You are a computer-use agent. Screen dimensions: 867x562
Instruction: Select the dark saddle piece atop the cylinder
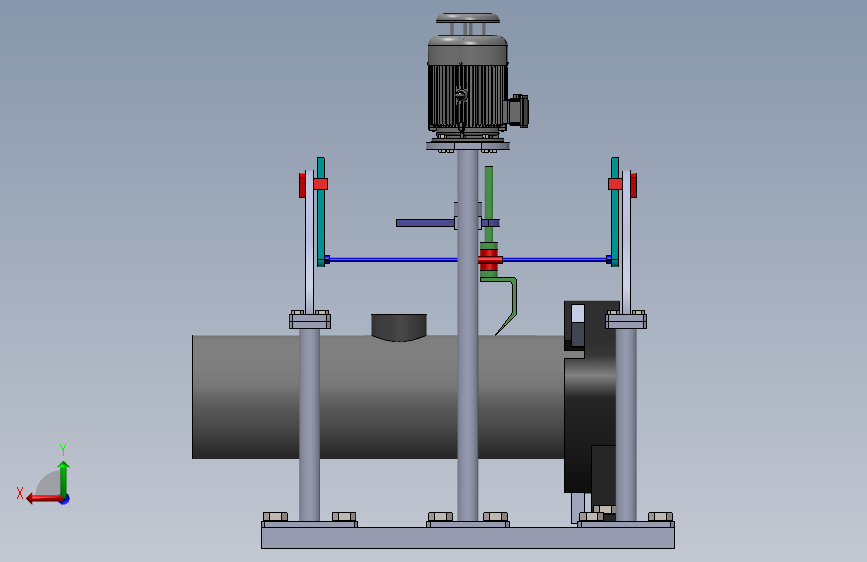[x=399, y=327]
